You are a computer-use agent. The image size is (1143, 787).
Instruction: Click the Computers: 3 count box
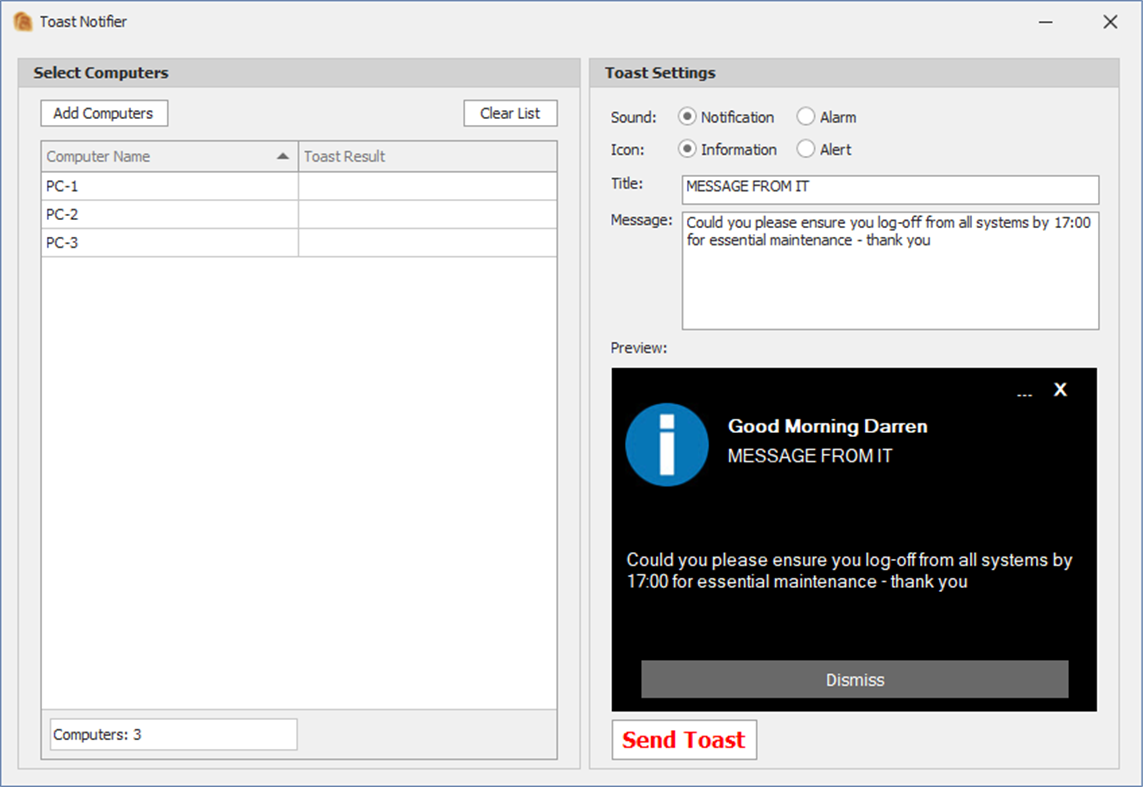pos(172,733)
